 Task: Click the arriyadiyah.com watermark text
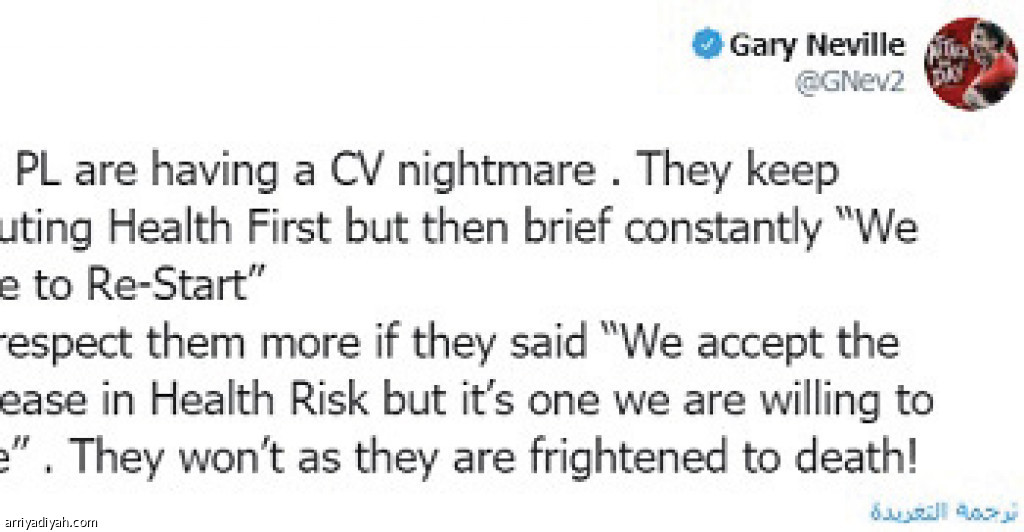tap(50, 522)
